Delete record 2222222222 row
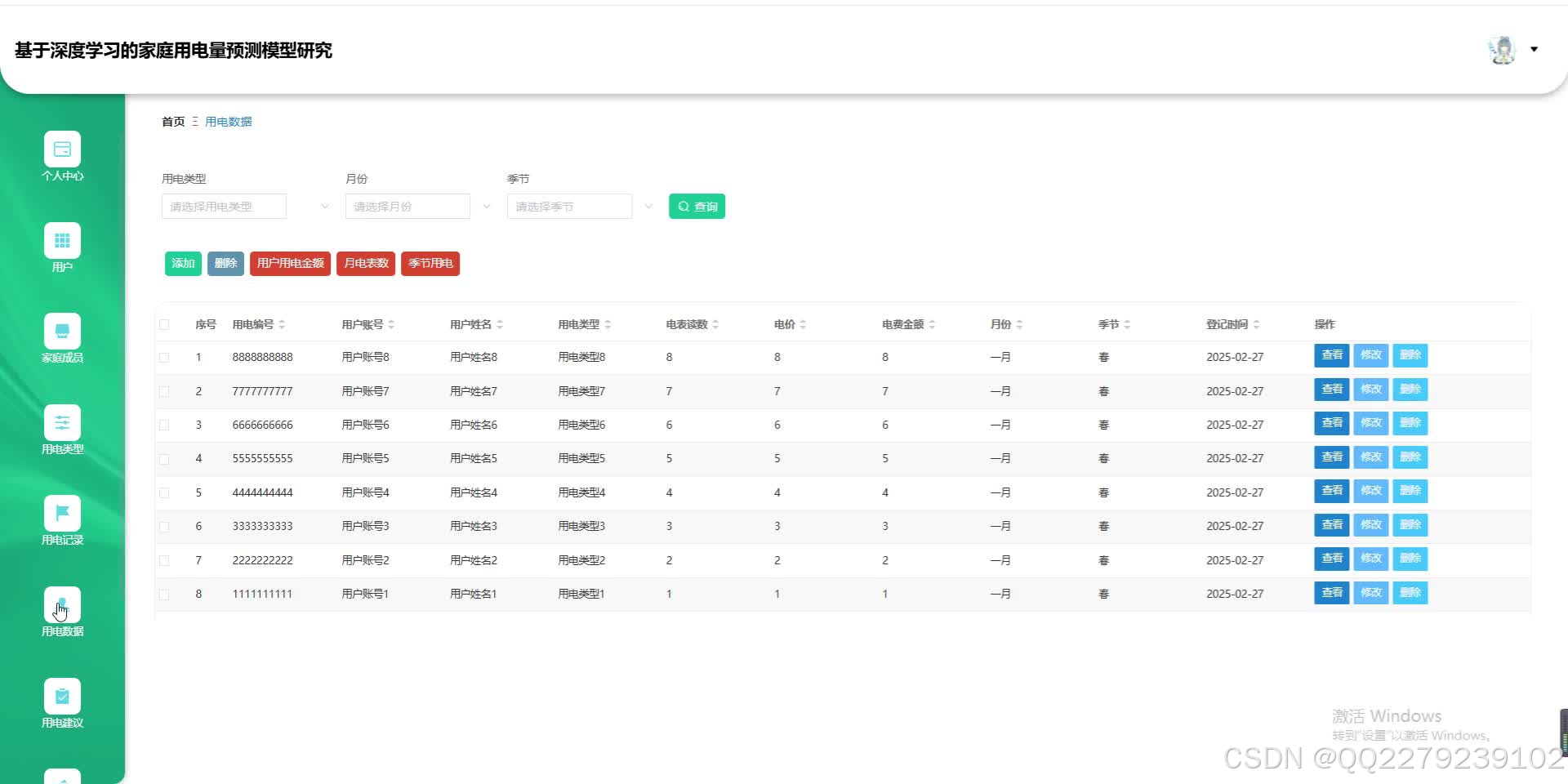Screen dimensions: 1568x784 point(1410,559)
